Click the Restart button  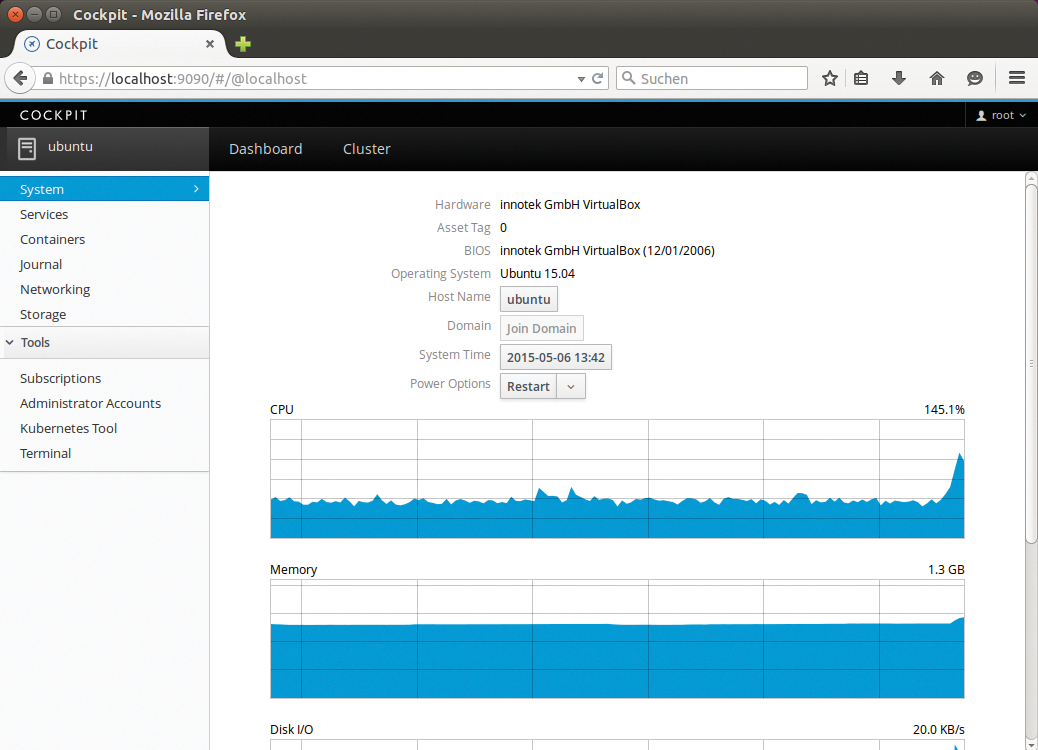pos(528,387)
